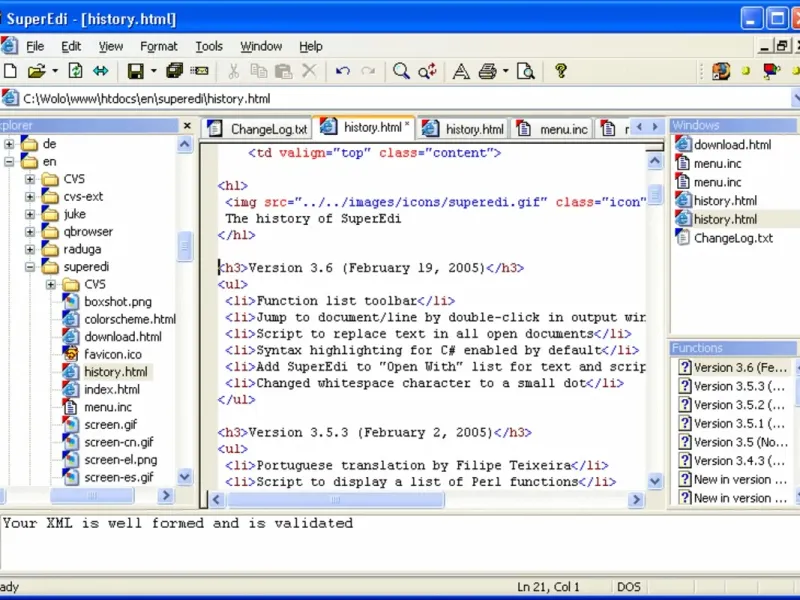Click the file path address field
The width and height of the screenshot is (800, 600).
click(x=403, y=98)
